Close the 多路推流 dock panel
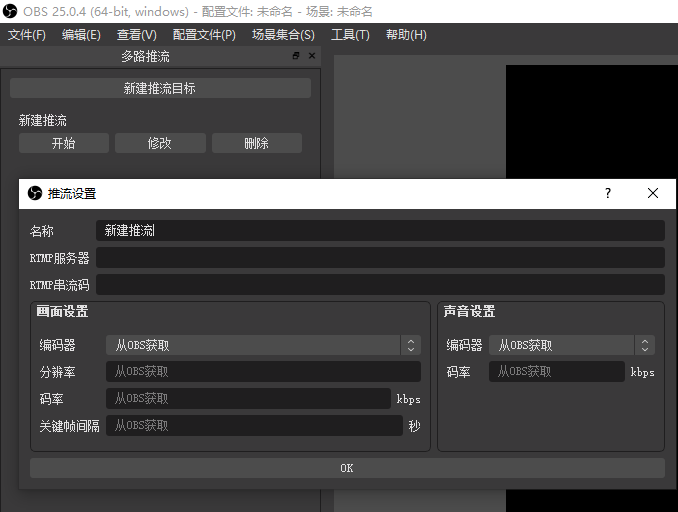This screenshot has height=512, width=678. [x=312, y=55]
